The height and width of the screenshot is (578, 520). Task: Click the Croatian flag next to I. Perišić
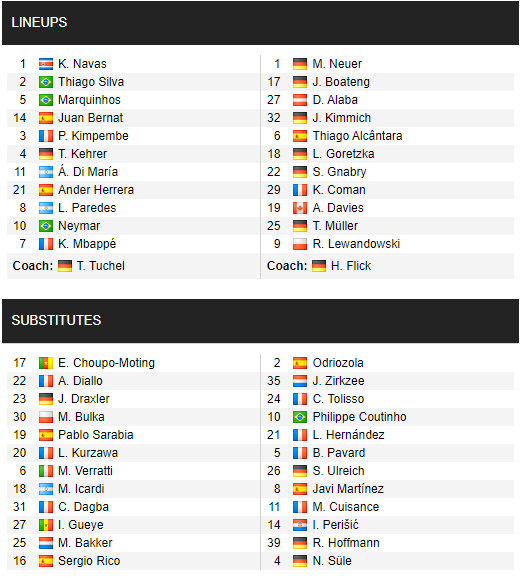click(x=300, y=525)
